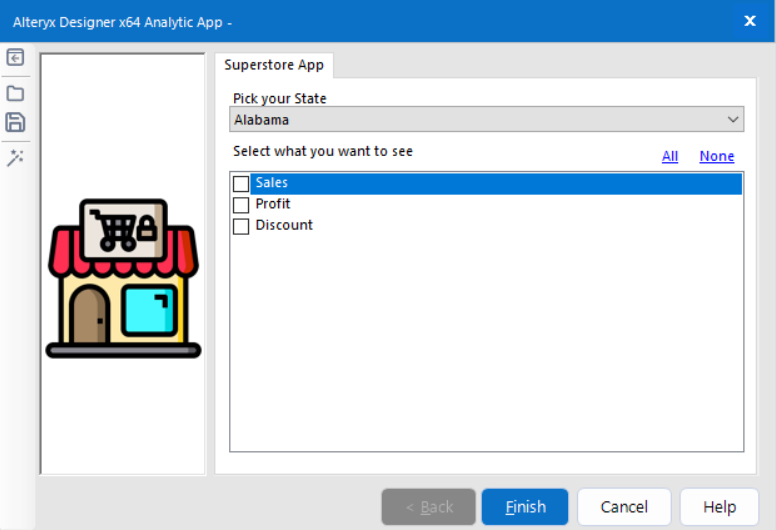The height and width of the screenshot is (530, 776).
Task: Tick the Discount checkbox
Action: tap(241, 226)
